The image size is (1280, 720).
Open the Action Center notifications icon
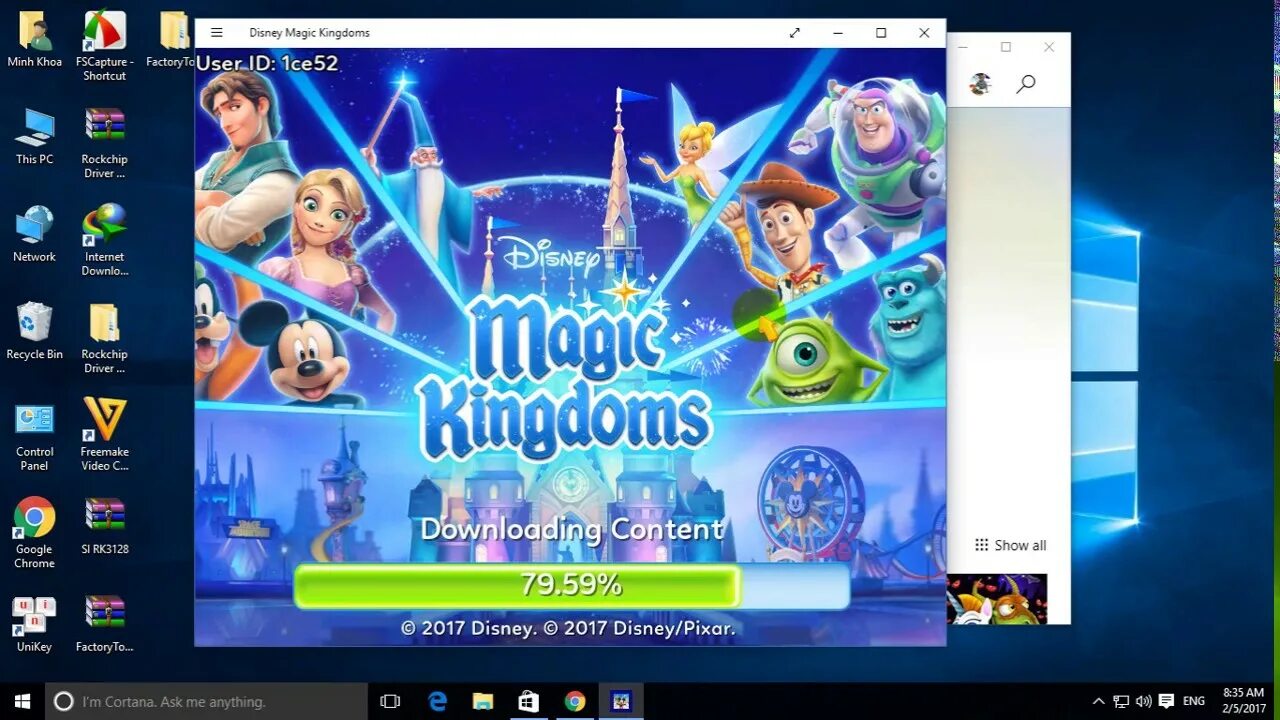pos(1166,702)
